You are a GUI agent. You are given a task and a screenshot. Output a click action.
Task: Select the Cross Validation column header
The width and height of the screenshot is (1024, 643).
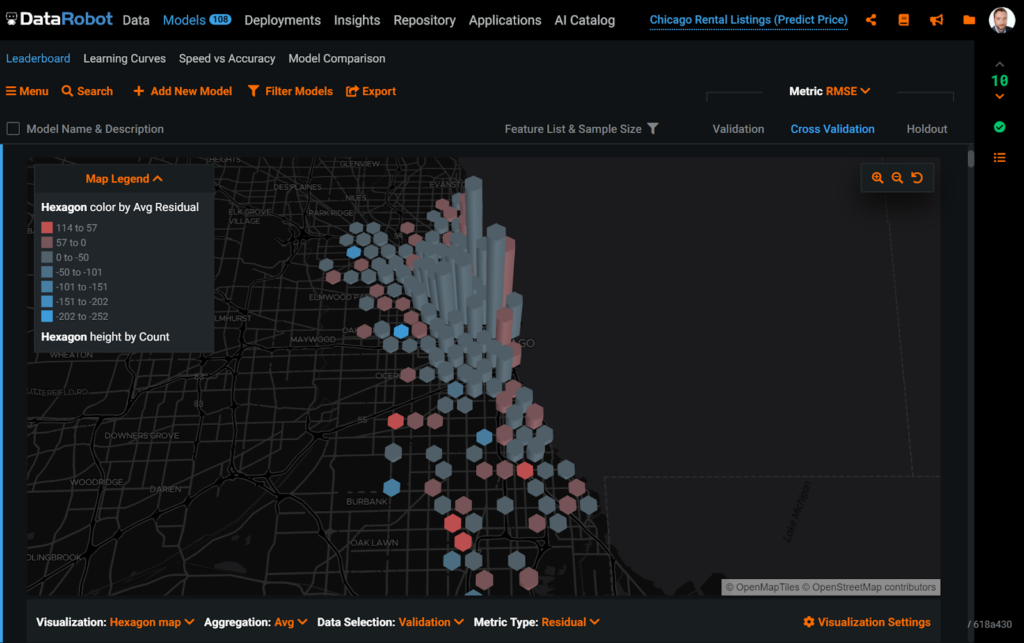(x=832, y=129)
